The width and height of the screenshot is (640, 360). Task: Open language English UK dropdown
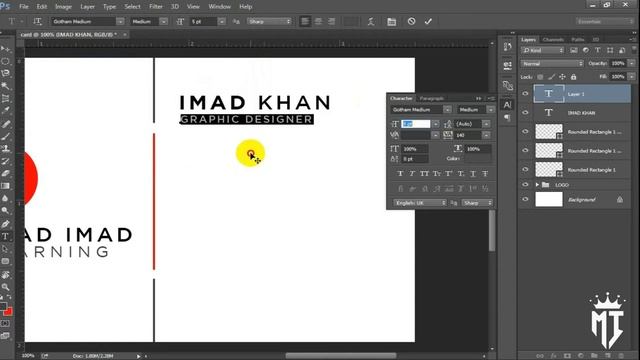[420, 203]
